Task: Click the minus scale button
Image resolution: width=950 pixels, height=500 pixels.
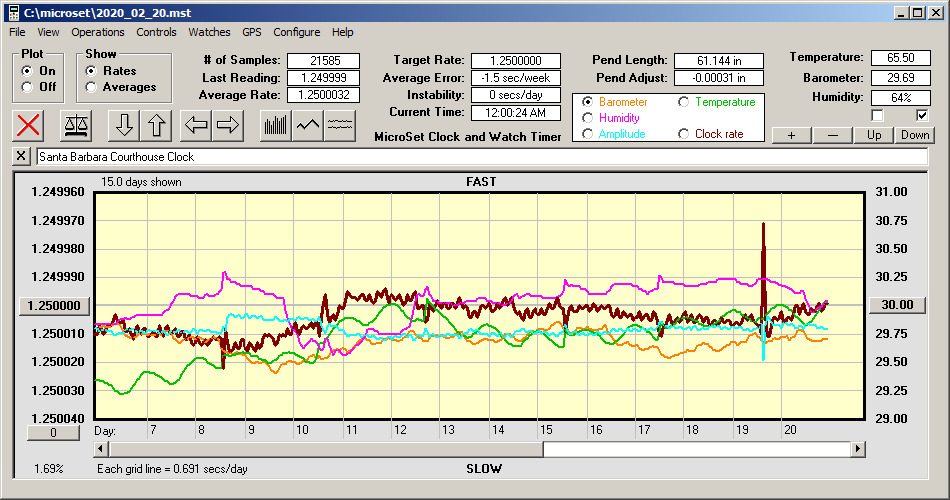Action: 832,135
